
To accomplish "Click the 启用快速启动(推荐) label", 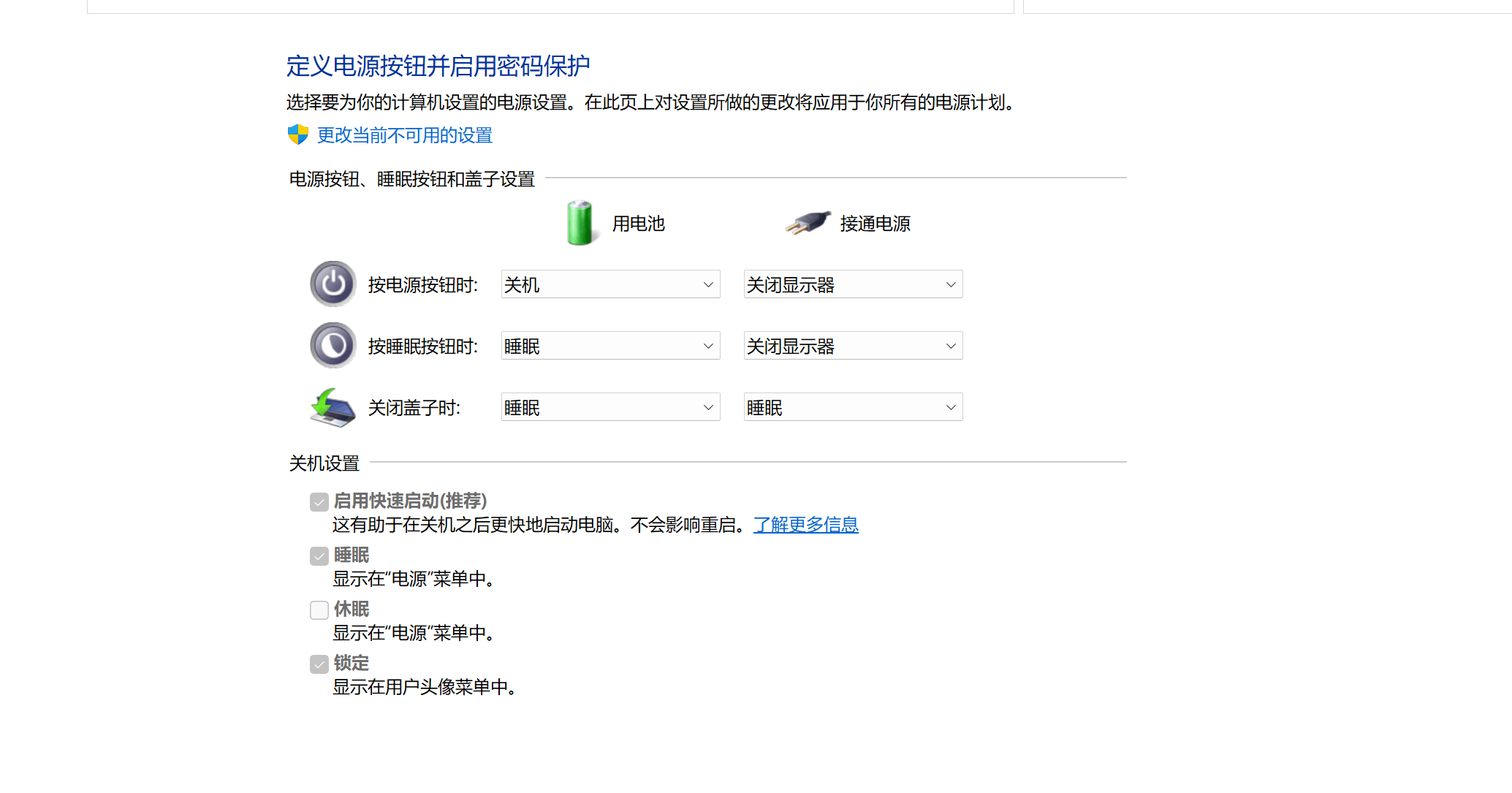I will (410, 501).
